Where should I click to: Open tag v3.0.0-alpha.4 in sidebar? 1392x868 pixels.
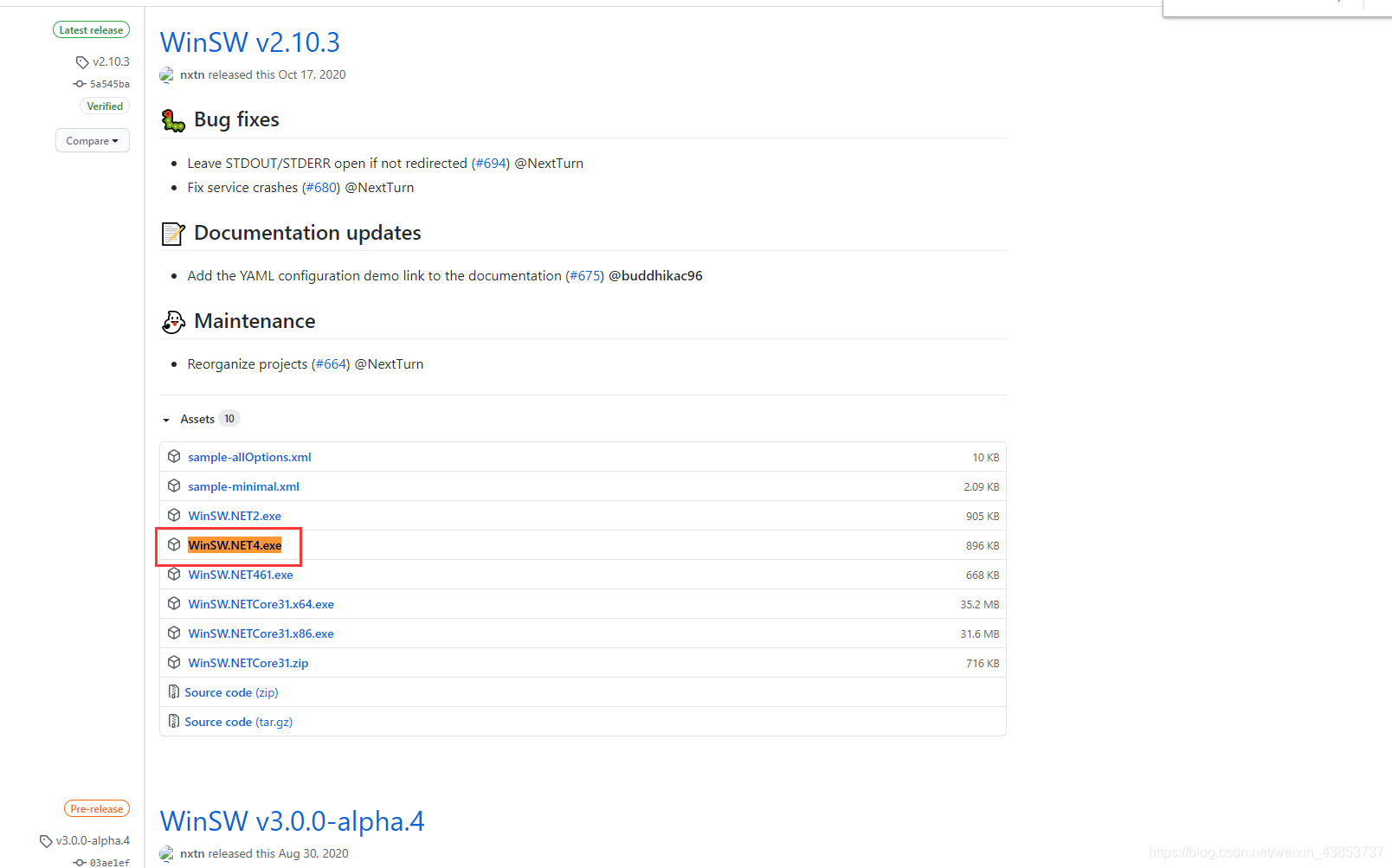tap(93, 841)
